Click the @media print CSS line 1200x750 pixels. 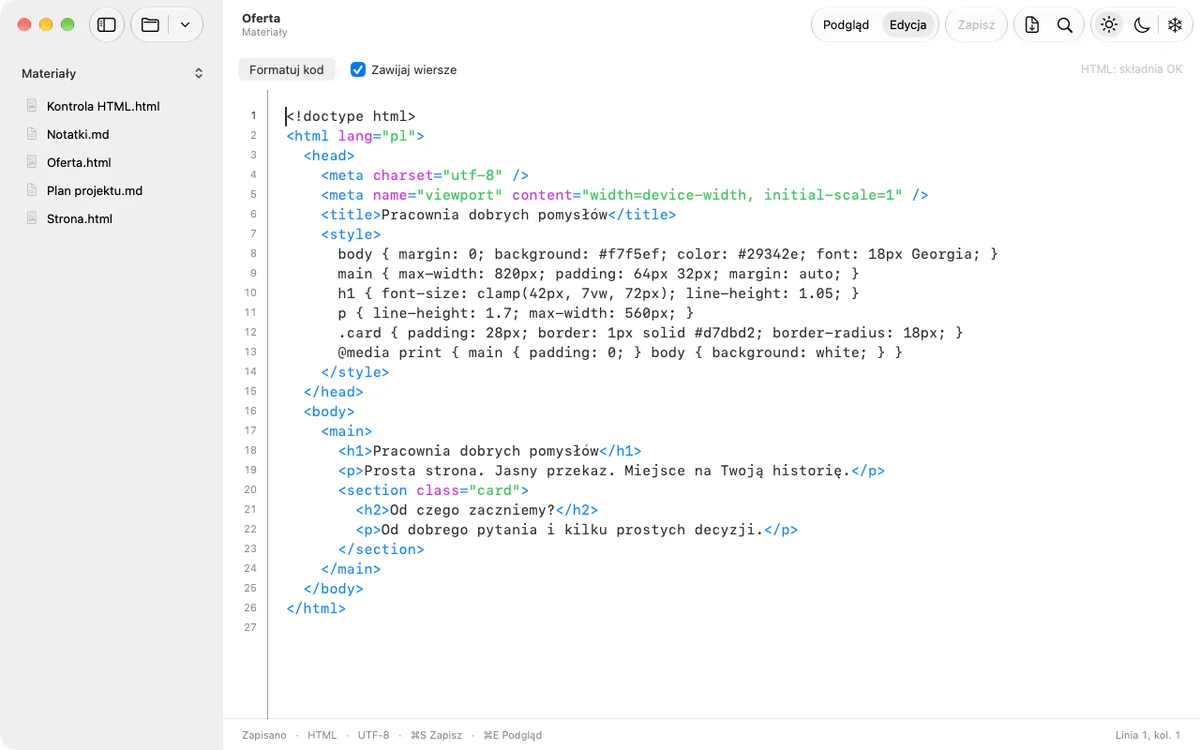pyautogui.click(x=620, y=352)
